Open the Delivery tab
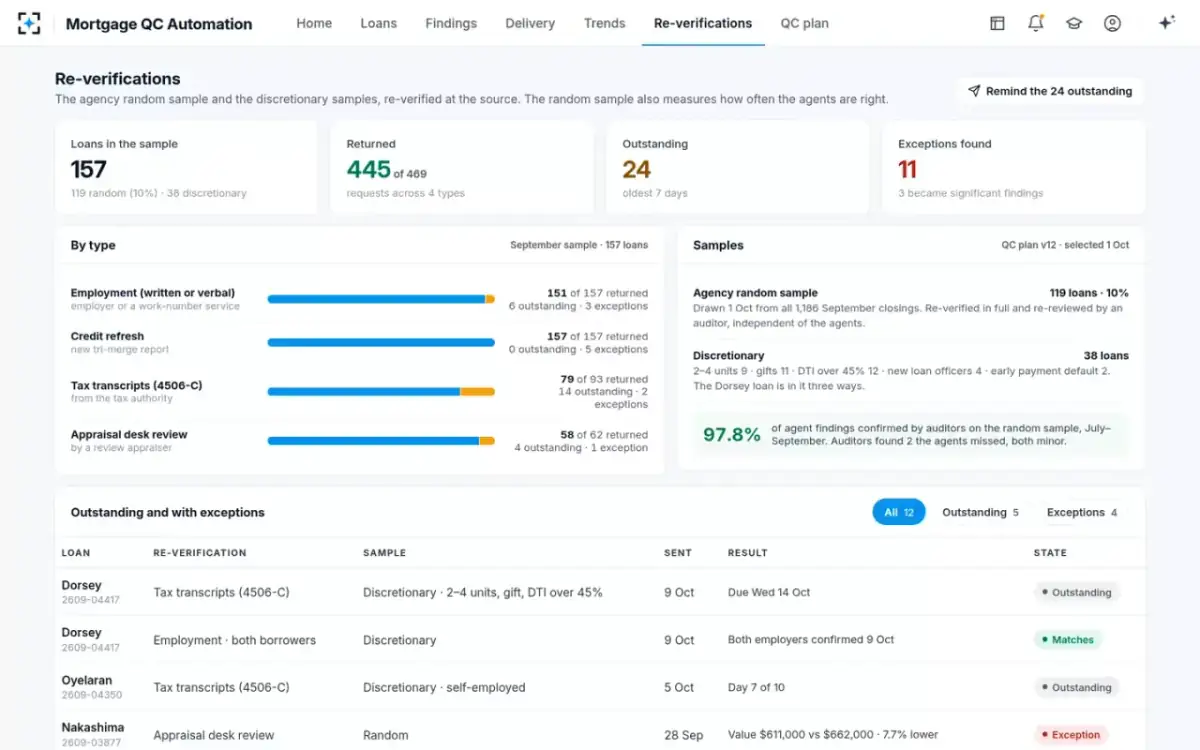 pos(530,23)
